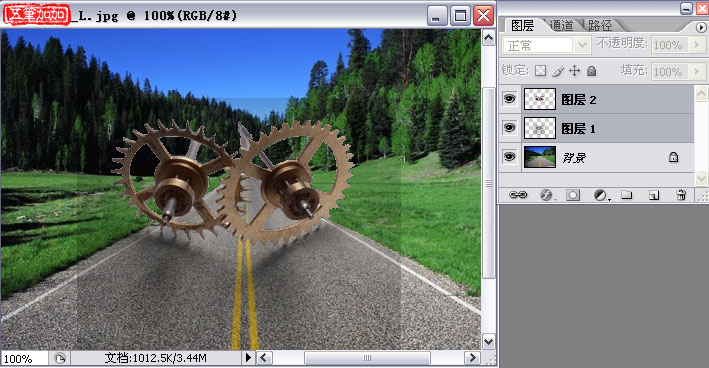Hide the 背景 layer eye
The width and height of the screenshot is (709, 368).
tap(510, 157)
